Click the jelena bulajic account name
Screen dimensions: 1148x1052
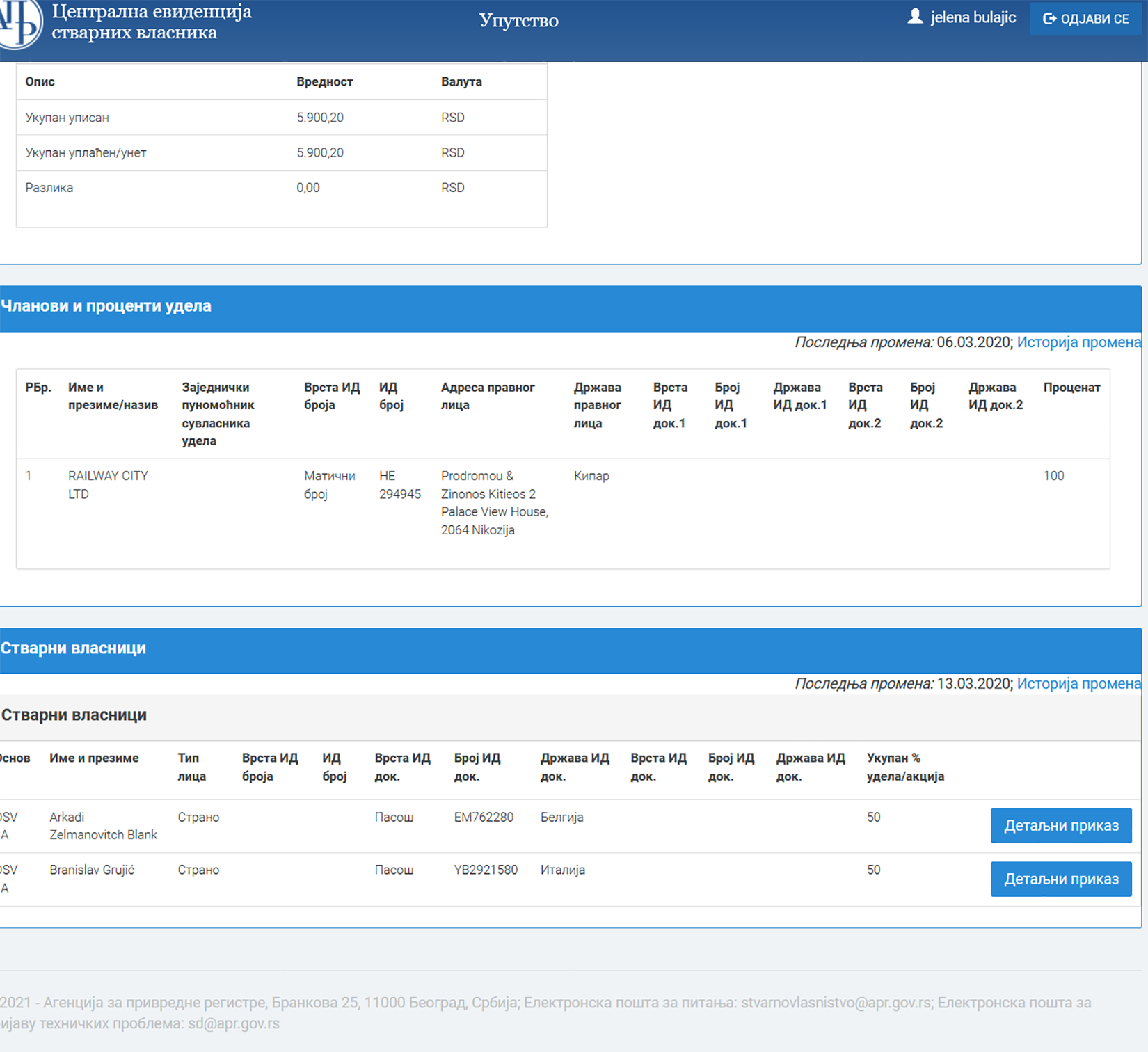pyautogui.click(x=973, y=18)
